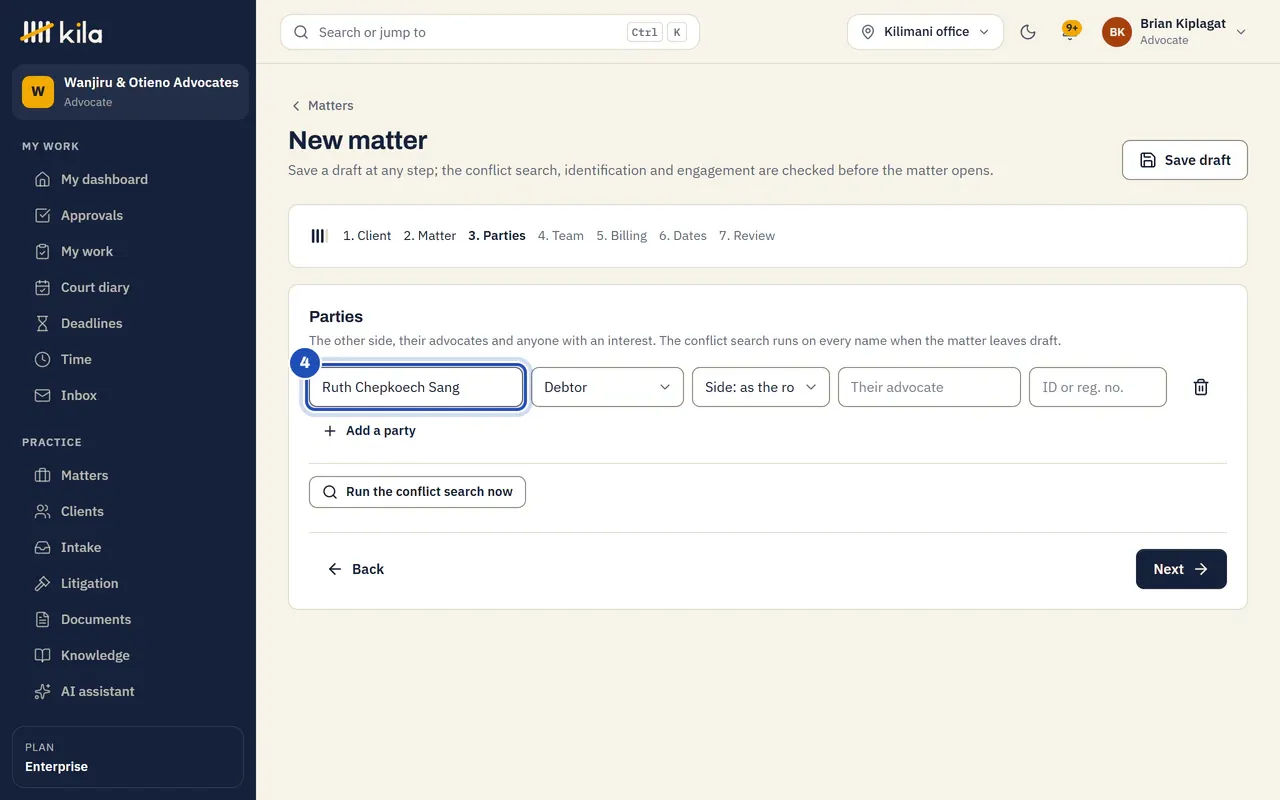Open Matters in Practice section
Viewport: 1280px width, 800px height.
(x=128, y=475)
